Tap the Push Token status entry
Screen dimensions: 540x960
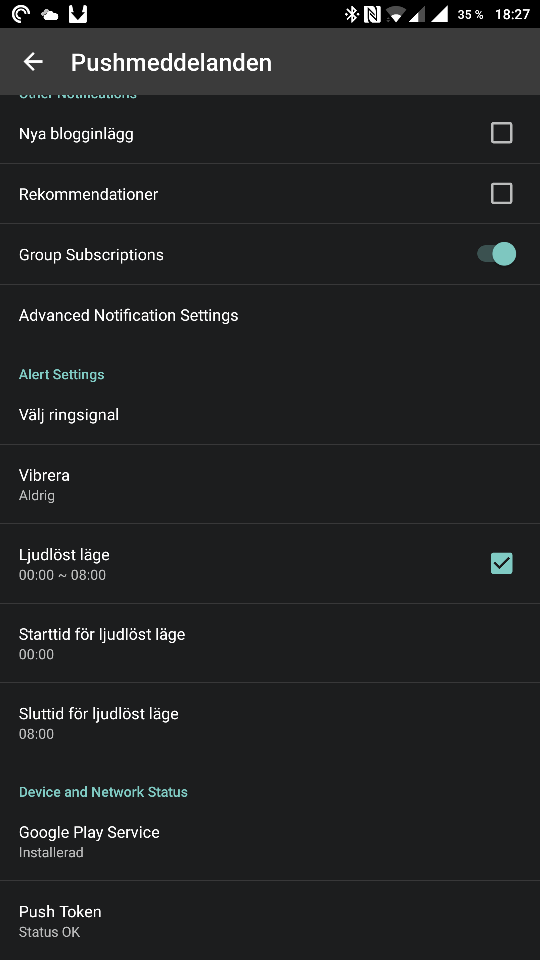point(270,921)
